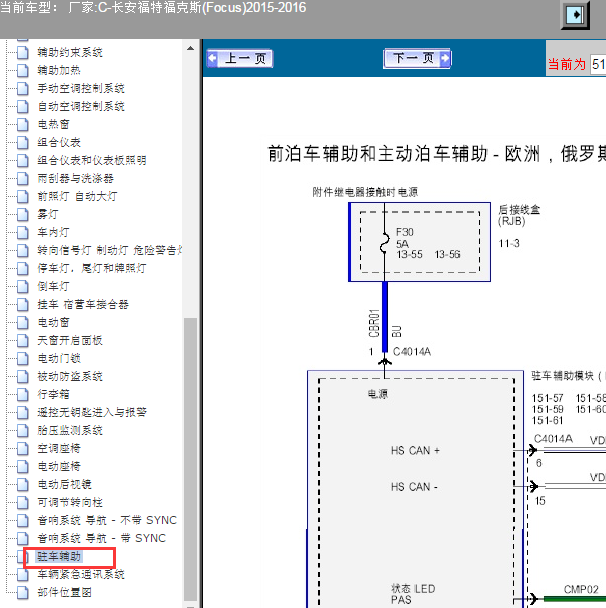
Task: Select 音响系统 导航 - 不带 SYNC entry
Action: click(107, 520)
